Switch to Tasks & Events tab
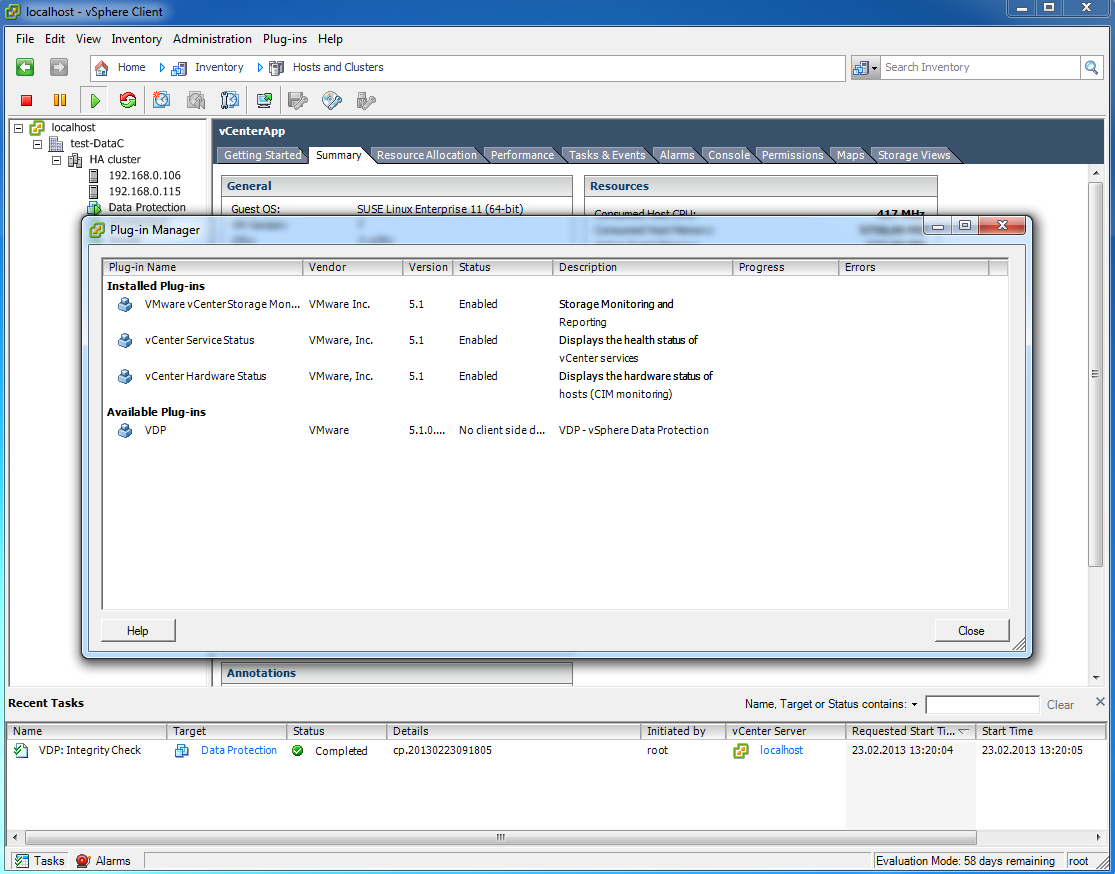The width and height of the screenshot is (1115, 874). click(x=607, y=155)
